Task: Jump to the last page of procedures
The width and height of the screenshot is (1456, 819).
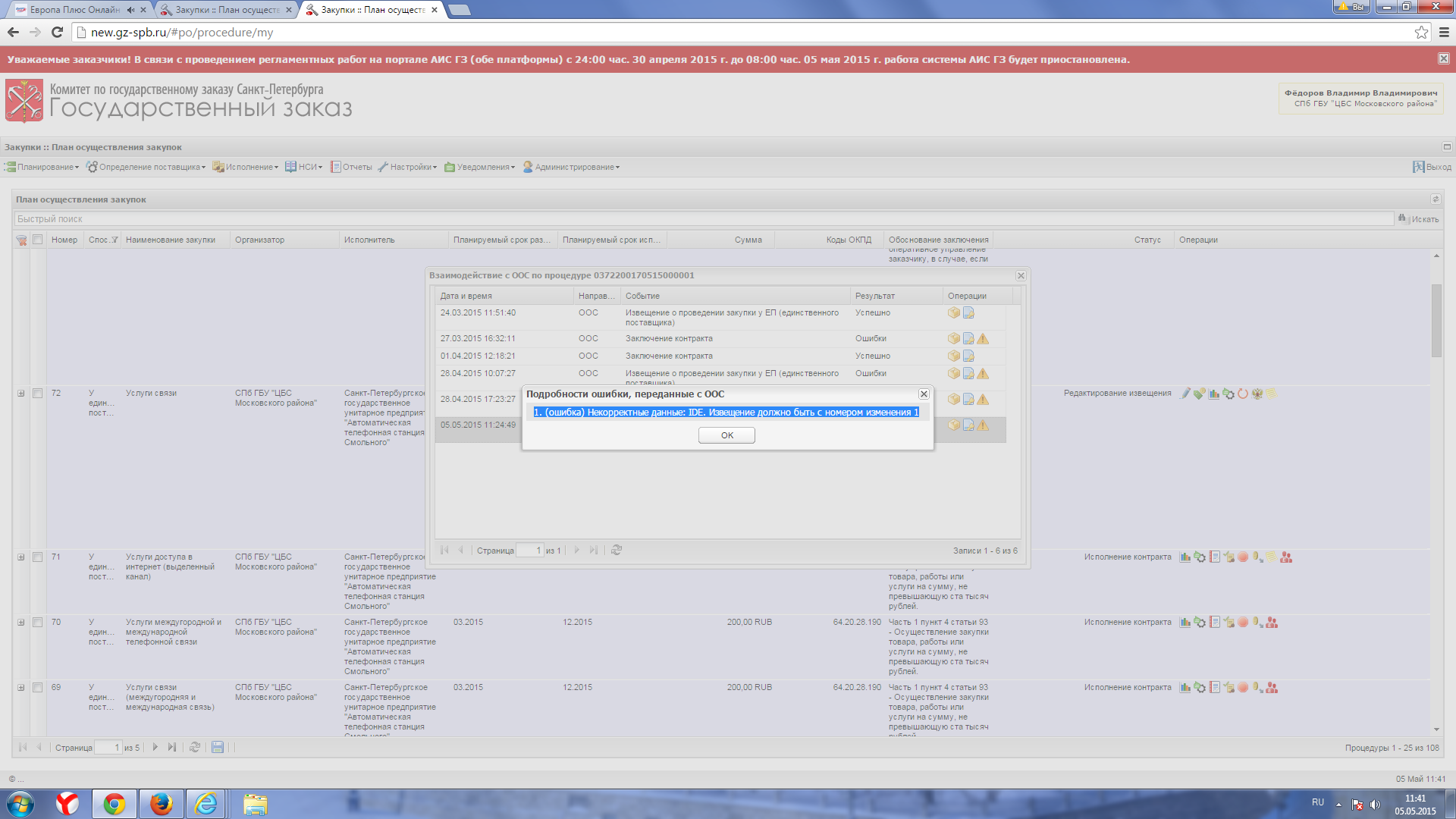Action: pos(172,748)
